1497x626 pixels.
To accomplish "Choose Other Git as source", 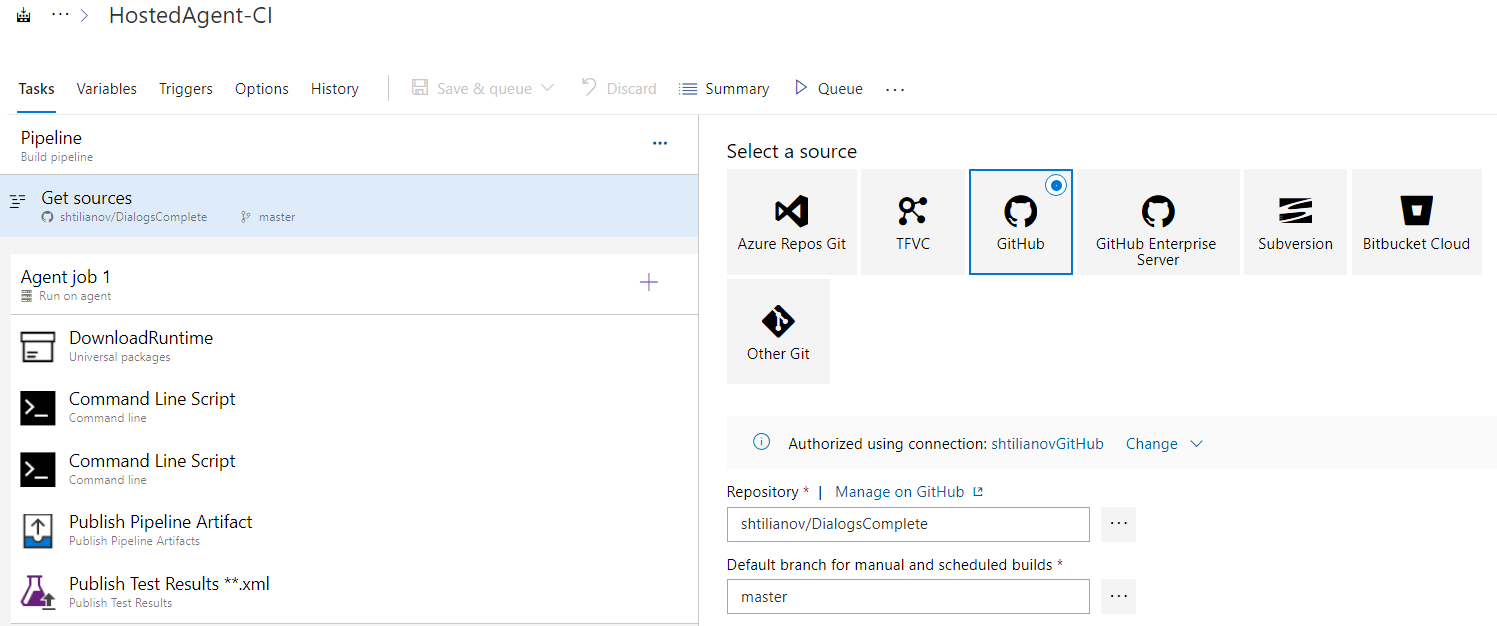I will (778, 332).
